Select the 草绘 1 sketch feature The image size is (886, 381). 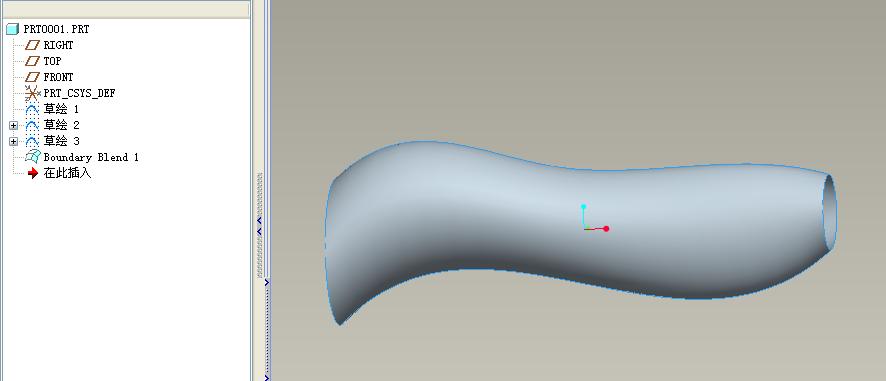(x=61, y=109)
